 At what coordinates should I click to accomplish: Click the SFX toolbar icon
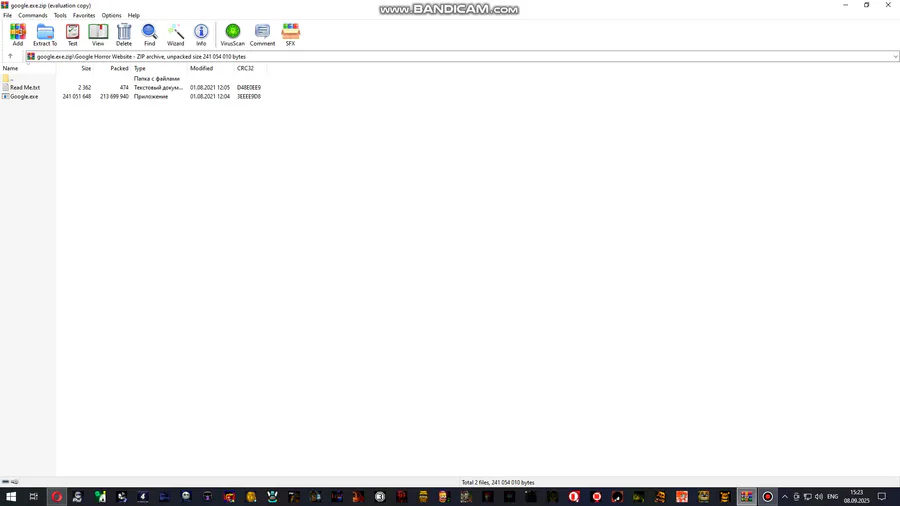tap(290, 34)
